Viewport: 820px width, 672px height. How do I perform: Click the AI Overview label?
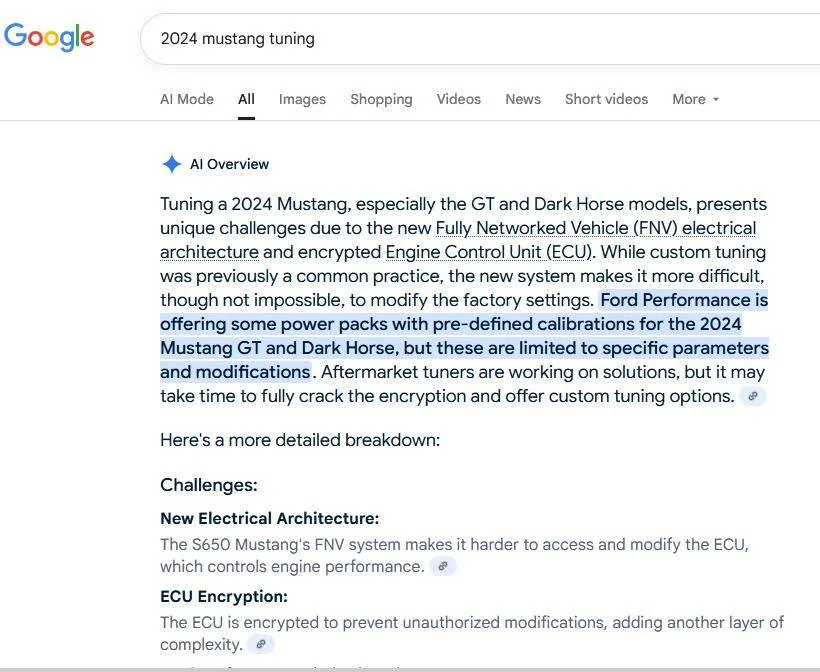[x=230, y=164]
